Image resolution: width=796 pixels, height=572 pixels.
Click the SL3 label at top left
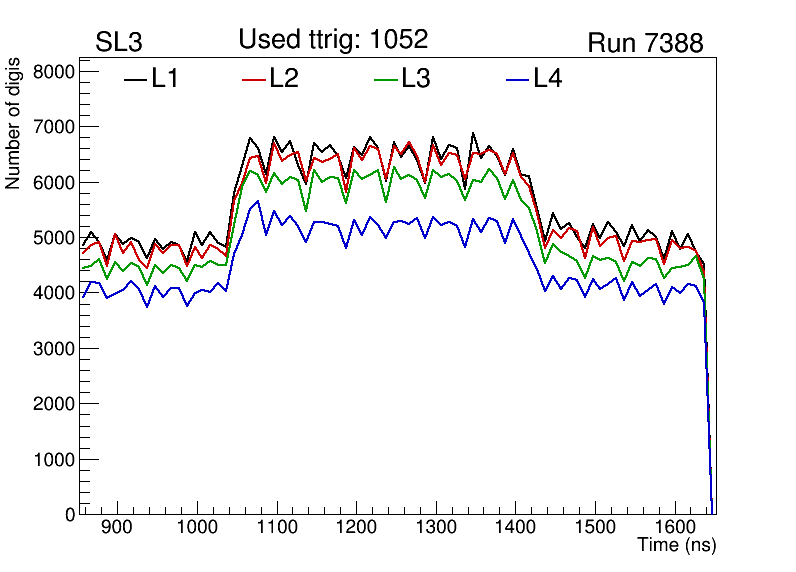(x=121, y=43)
